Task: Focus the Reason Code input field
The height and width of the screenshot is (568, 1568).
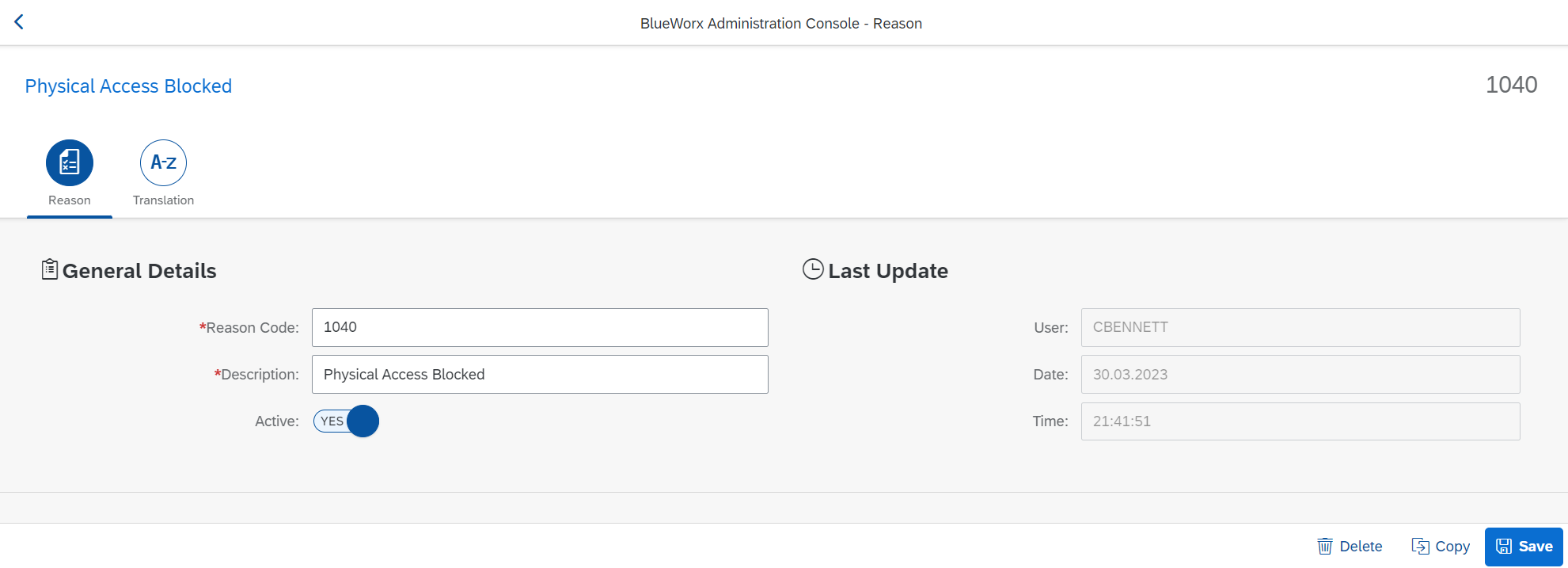Action: pos(540,327)
